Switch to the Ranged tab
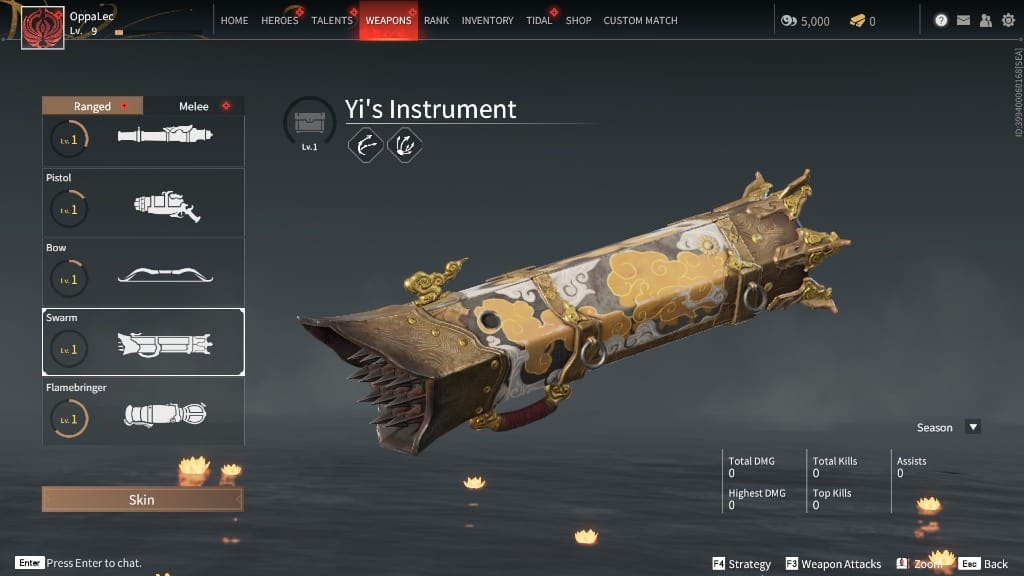 point(93,106)
